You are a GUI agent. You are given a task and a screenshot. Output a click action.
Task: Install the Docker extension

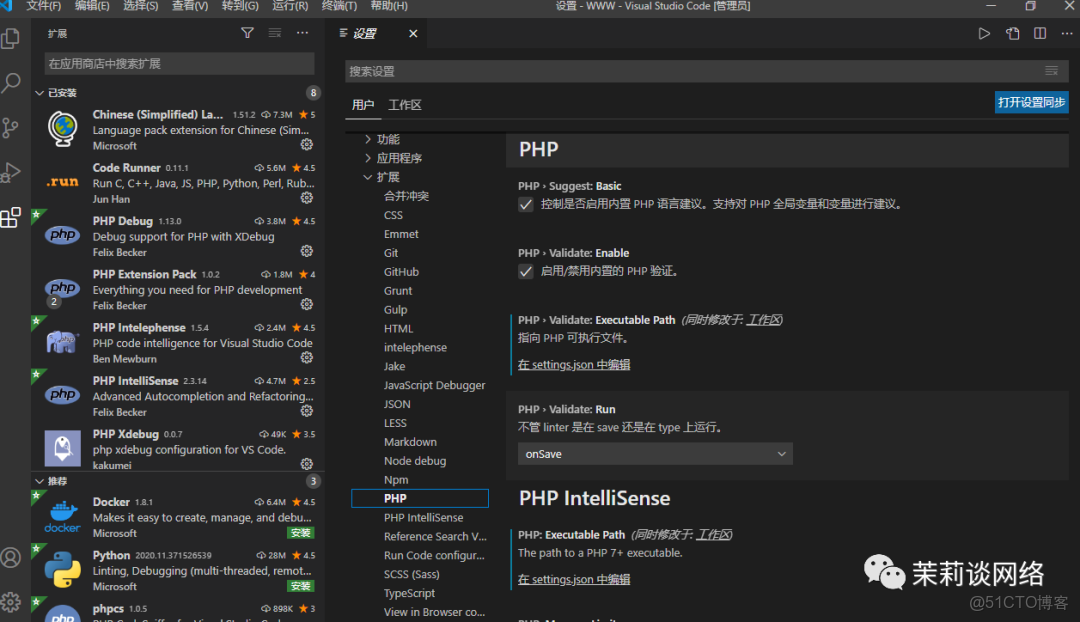tap(300, 532)
